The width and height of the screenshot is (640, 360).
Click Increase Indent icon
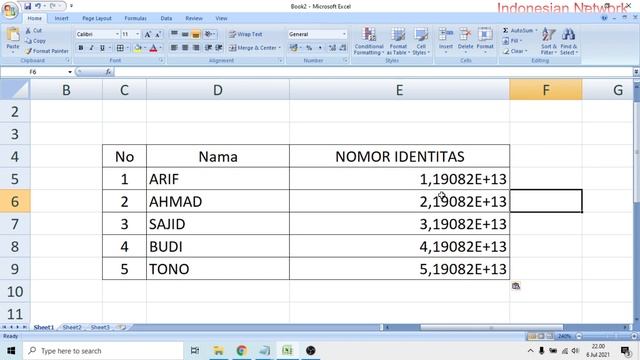pyautogui.click(x=219, y=48)
